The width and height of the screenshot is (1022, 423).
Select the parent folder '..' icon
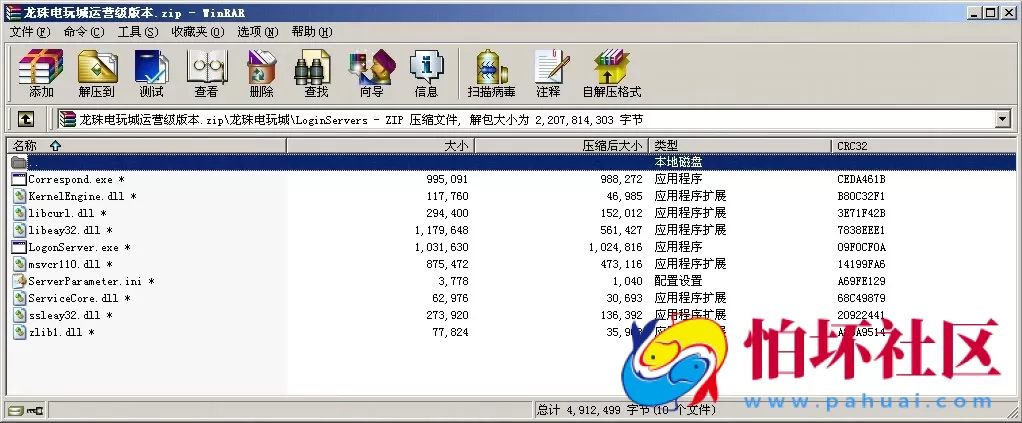pos(19,162)
